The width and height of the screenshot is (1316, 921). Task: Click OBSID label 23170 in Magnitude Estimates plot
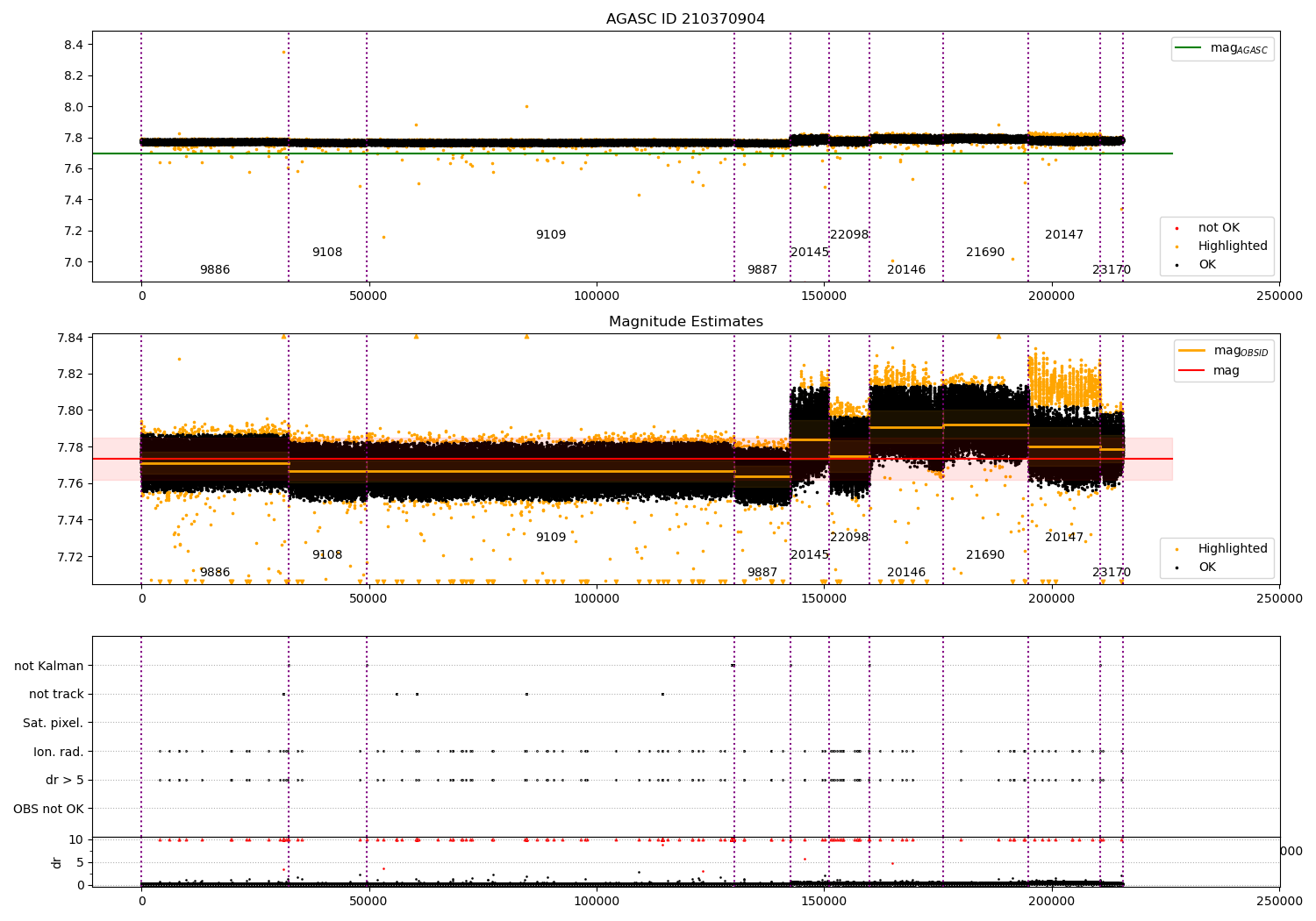[1112, 573]
